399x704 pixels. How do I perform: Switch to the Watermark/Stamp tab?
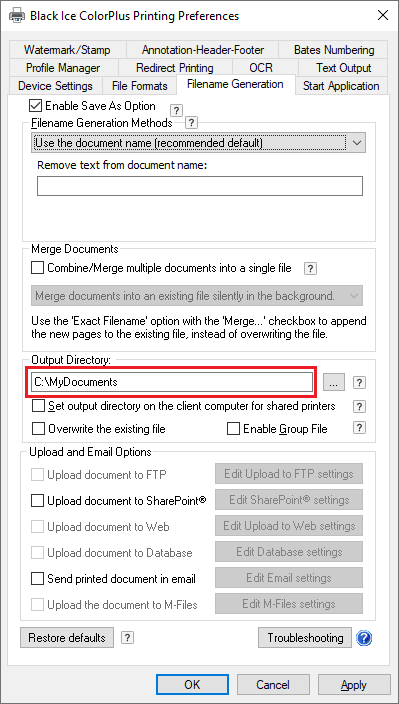[x=67, y=49]
